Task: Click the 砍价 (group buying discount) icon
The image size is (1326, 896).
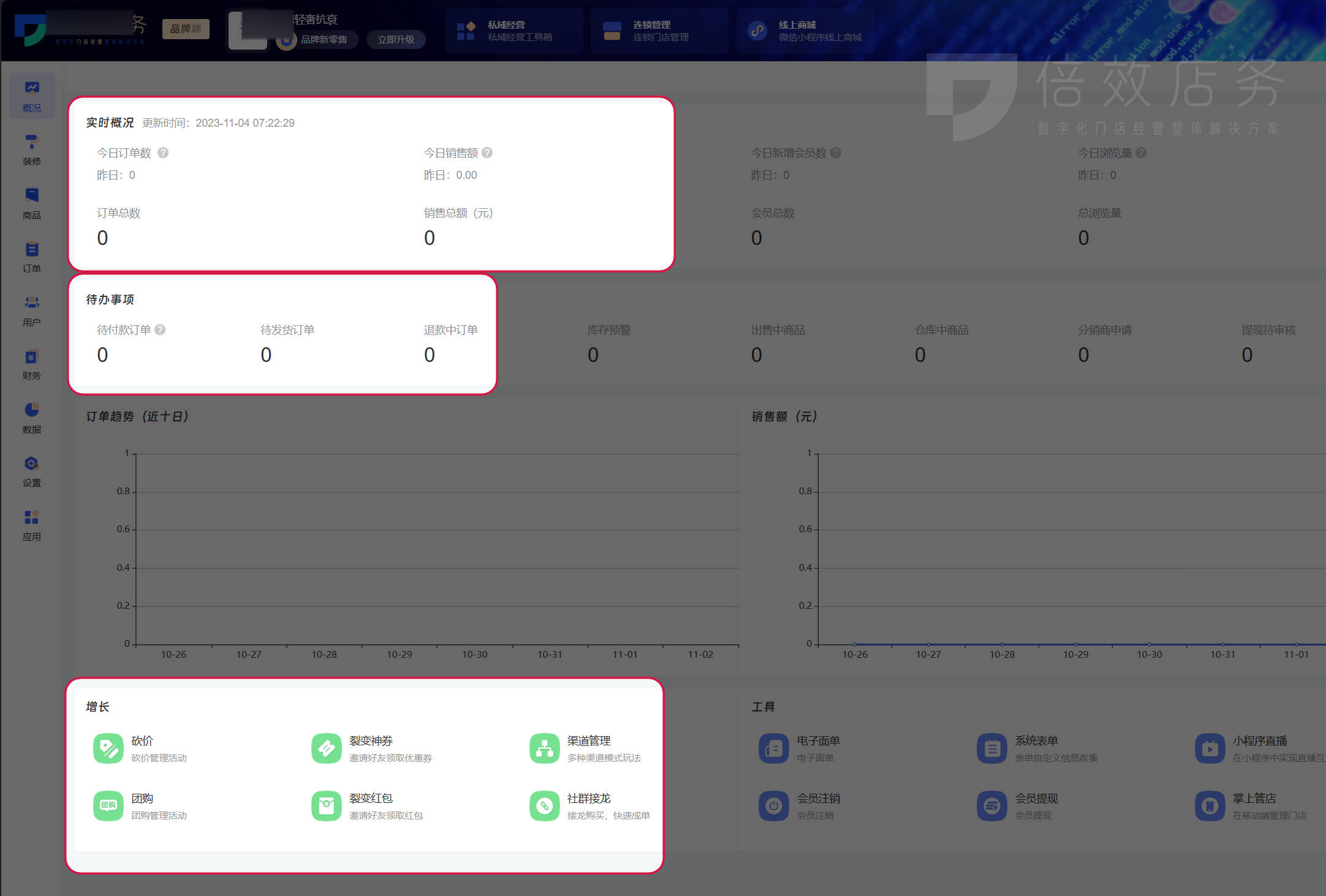Action: [109, 748]
